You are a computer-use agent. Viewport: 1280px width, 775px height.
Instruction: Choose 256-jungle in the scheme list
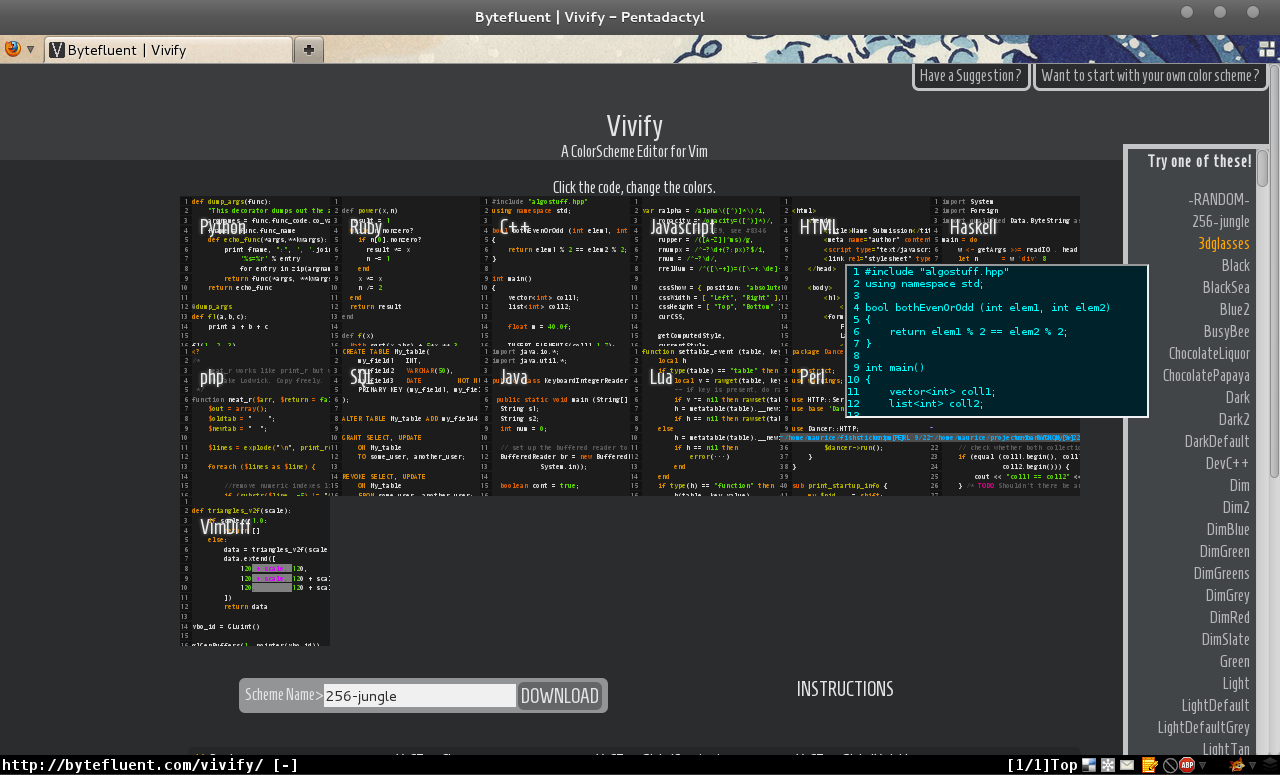coord(1221,222)
